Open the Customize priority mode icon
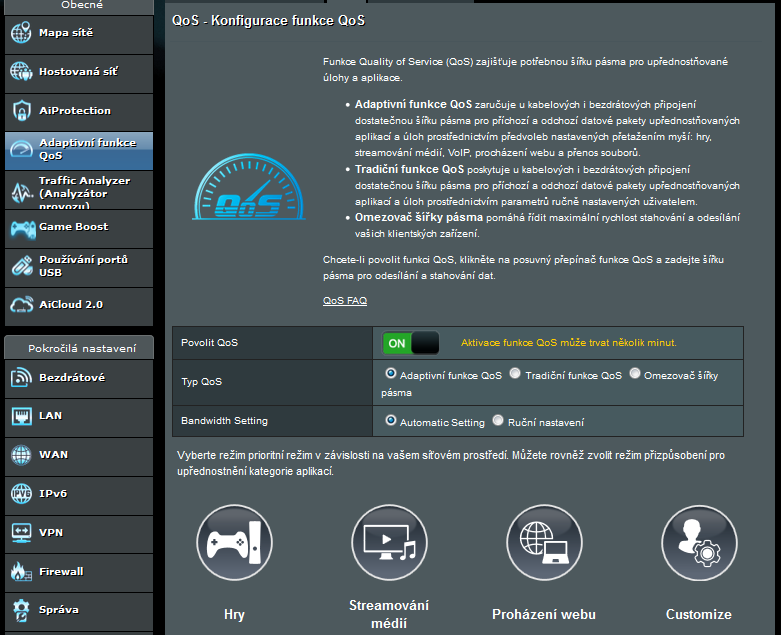Screen dimensions: 781x635 699,543
